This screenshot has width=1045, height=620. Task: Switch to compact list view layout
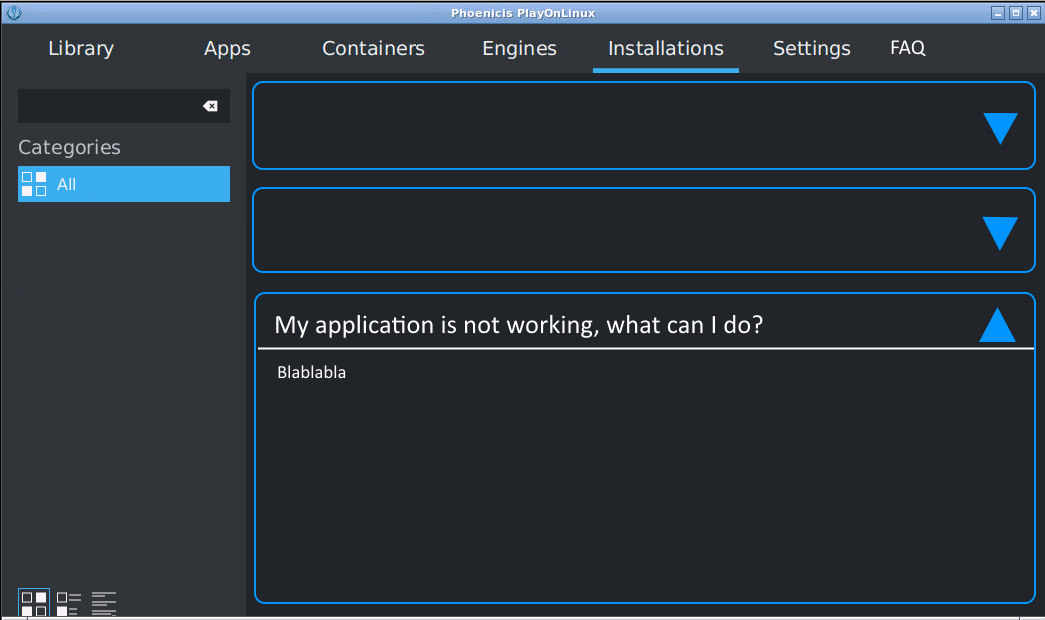(68, 601)
